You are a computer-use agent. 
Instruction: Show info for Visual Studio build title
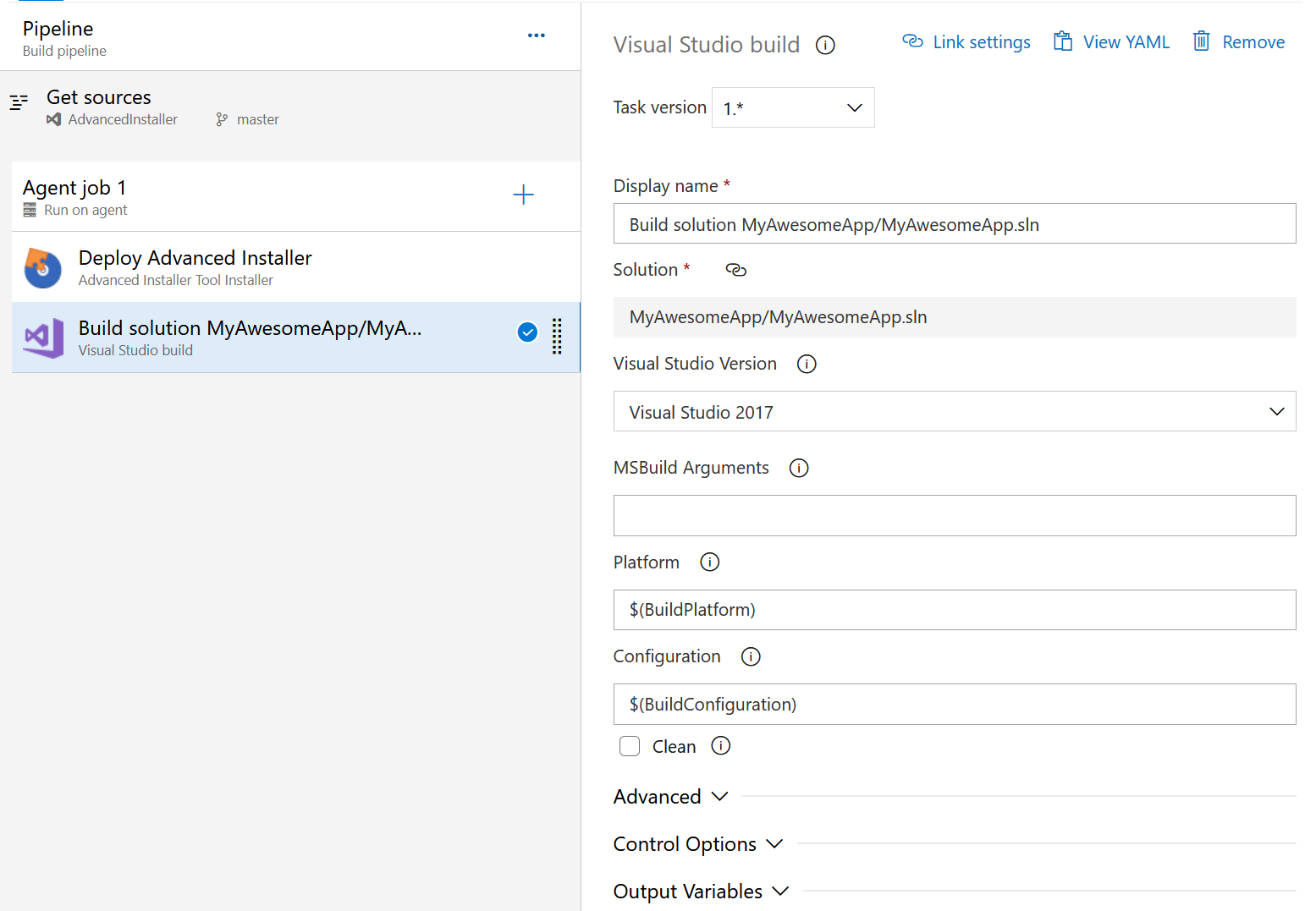[x=825, y=45]
